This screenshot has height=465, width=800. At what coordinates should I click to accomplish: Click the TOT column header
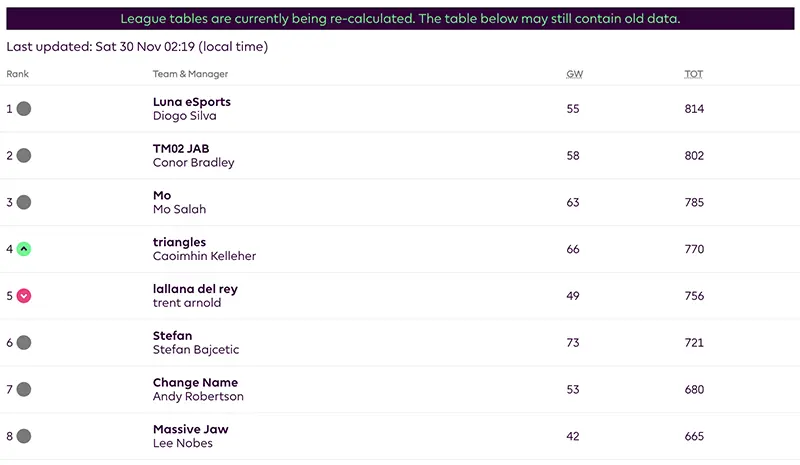(x=693, y=74)
